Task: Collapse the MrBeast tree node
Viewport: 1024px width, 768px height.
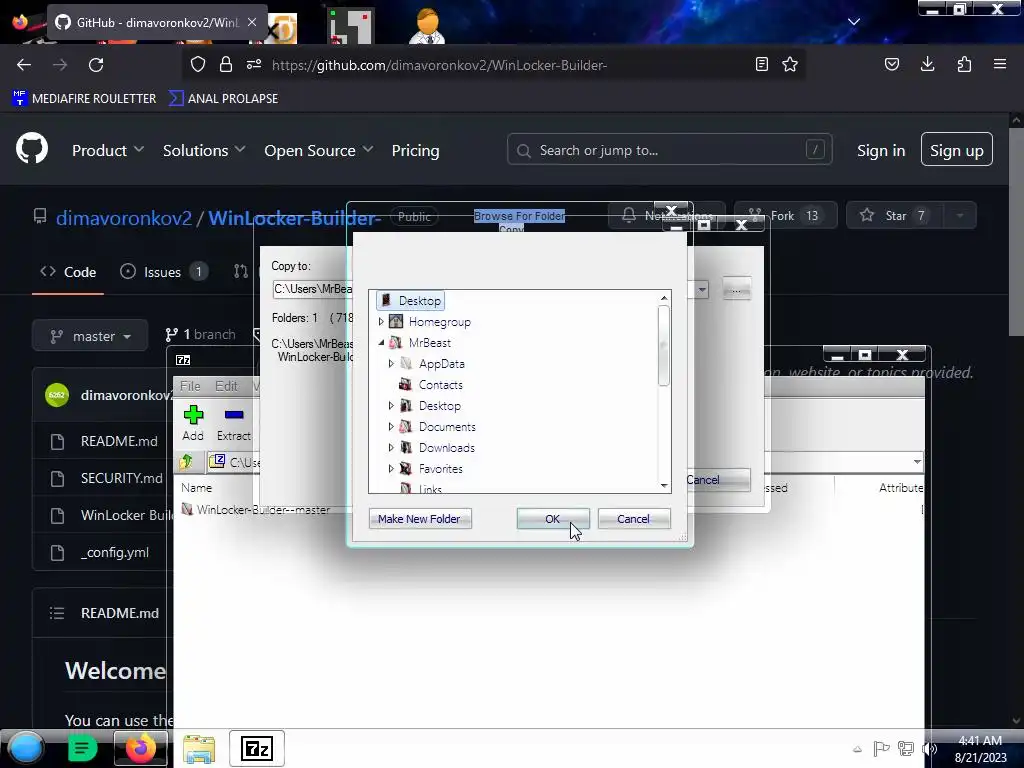Action: [x=381, y=343]
